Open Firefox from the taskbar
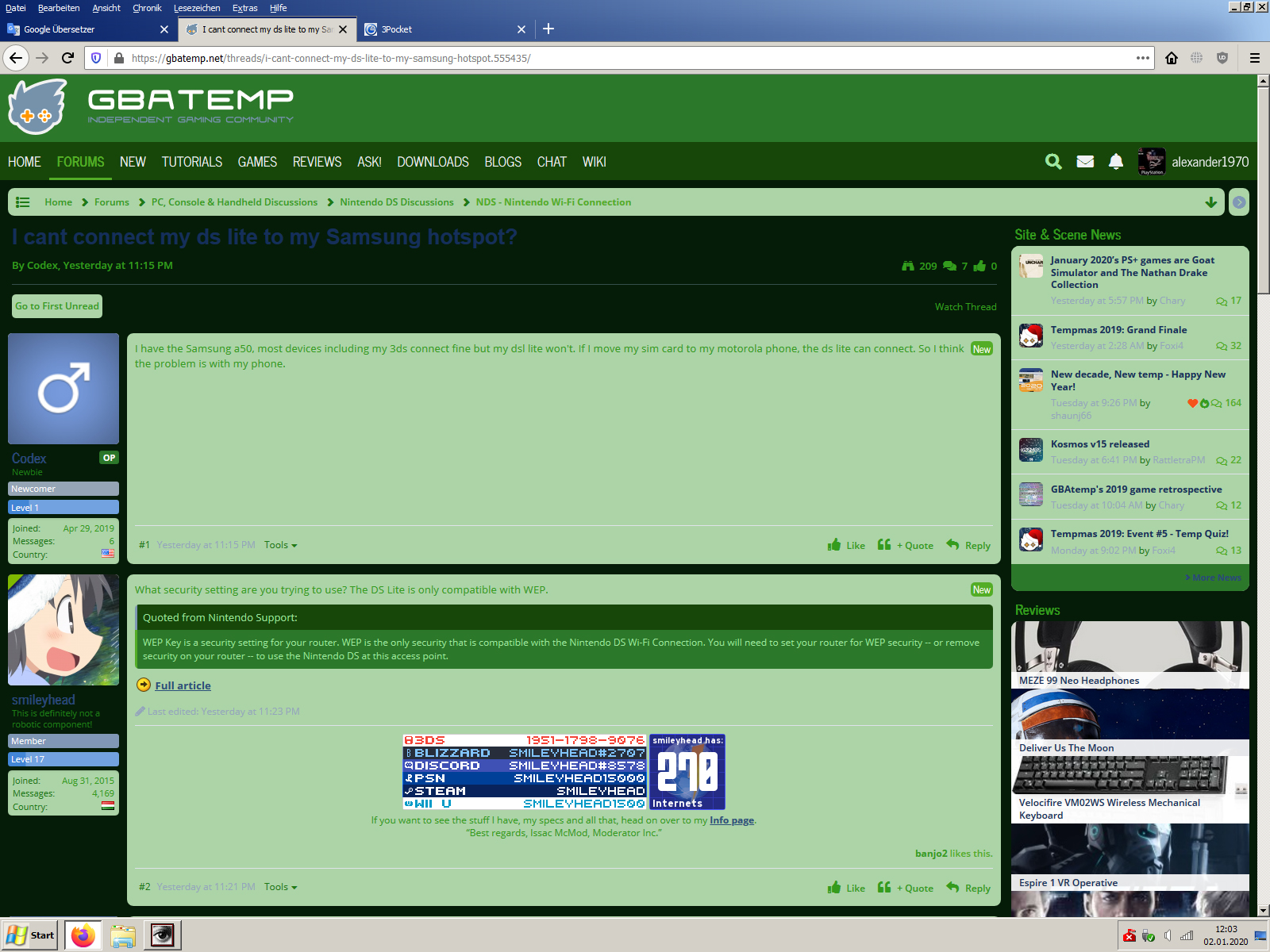 click(83, 935)
